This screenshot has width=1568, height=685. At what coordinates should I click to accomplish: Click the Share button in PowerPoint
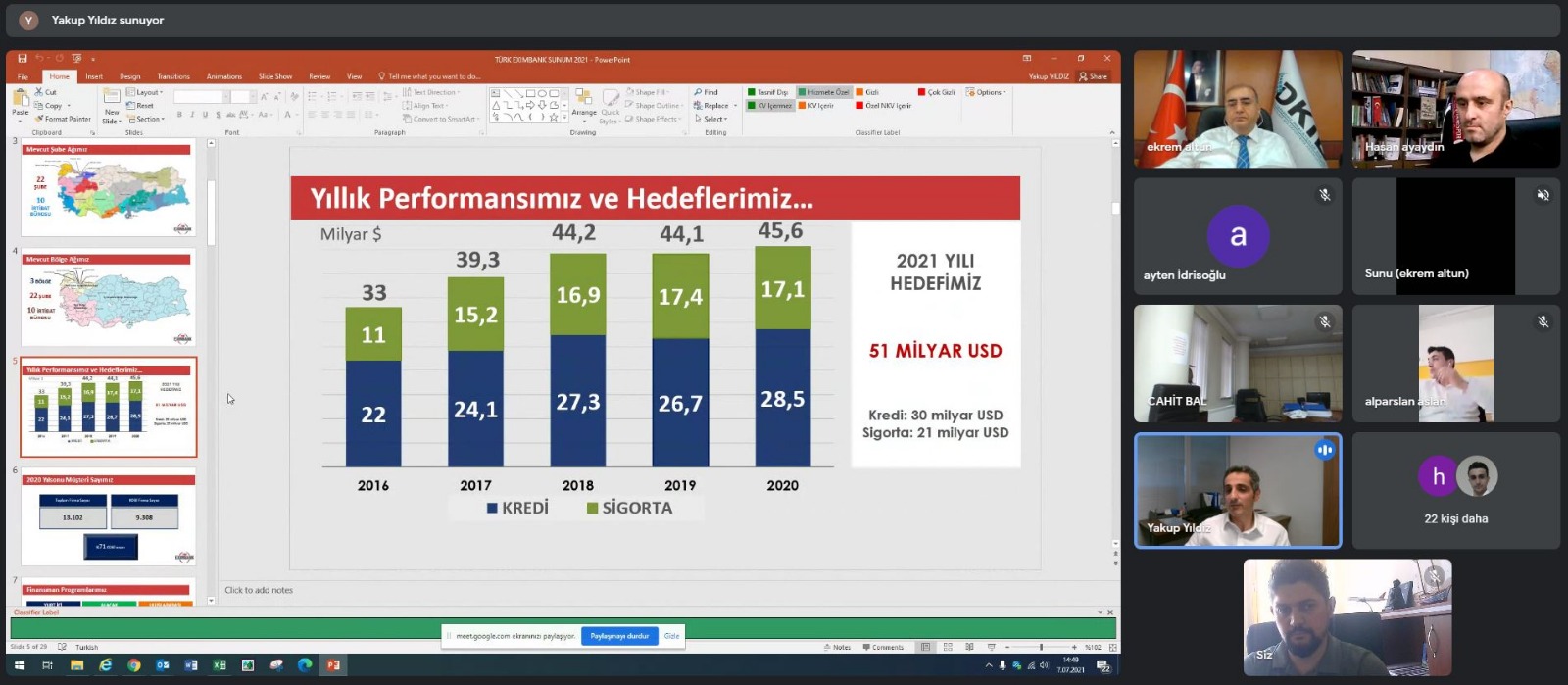1094,76
